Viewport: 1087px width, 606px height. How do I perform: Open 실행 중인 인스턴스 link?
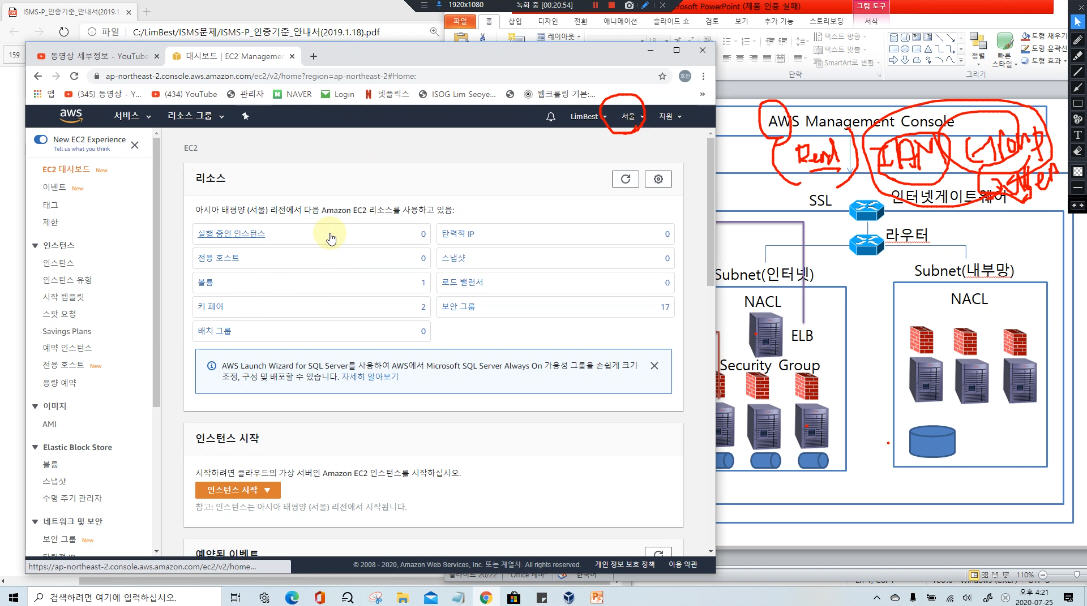(x=231, y=234)
